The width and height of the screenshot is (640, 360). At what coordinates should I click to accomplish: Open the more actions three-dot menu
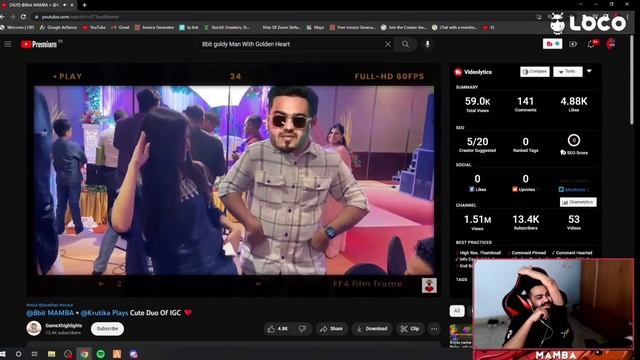(x=434, y=329)
